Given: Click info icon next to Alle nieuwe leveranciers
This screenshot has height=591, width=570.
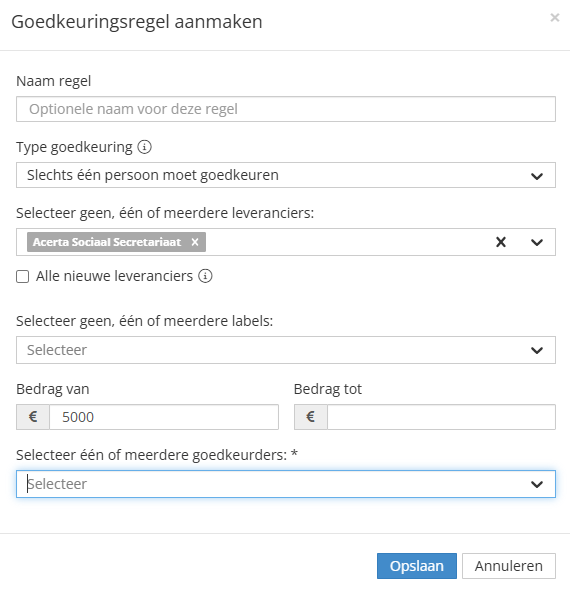Looking at the screenshot, I should (205, 276).
